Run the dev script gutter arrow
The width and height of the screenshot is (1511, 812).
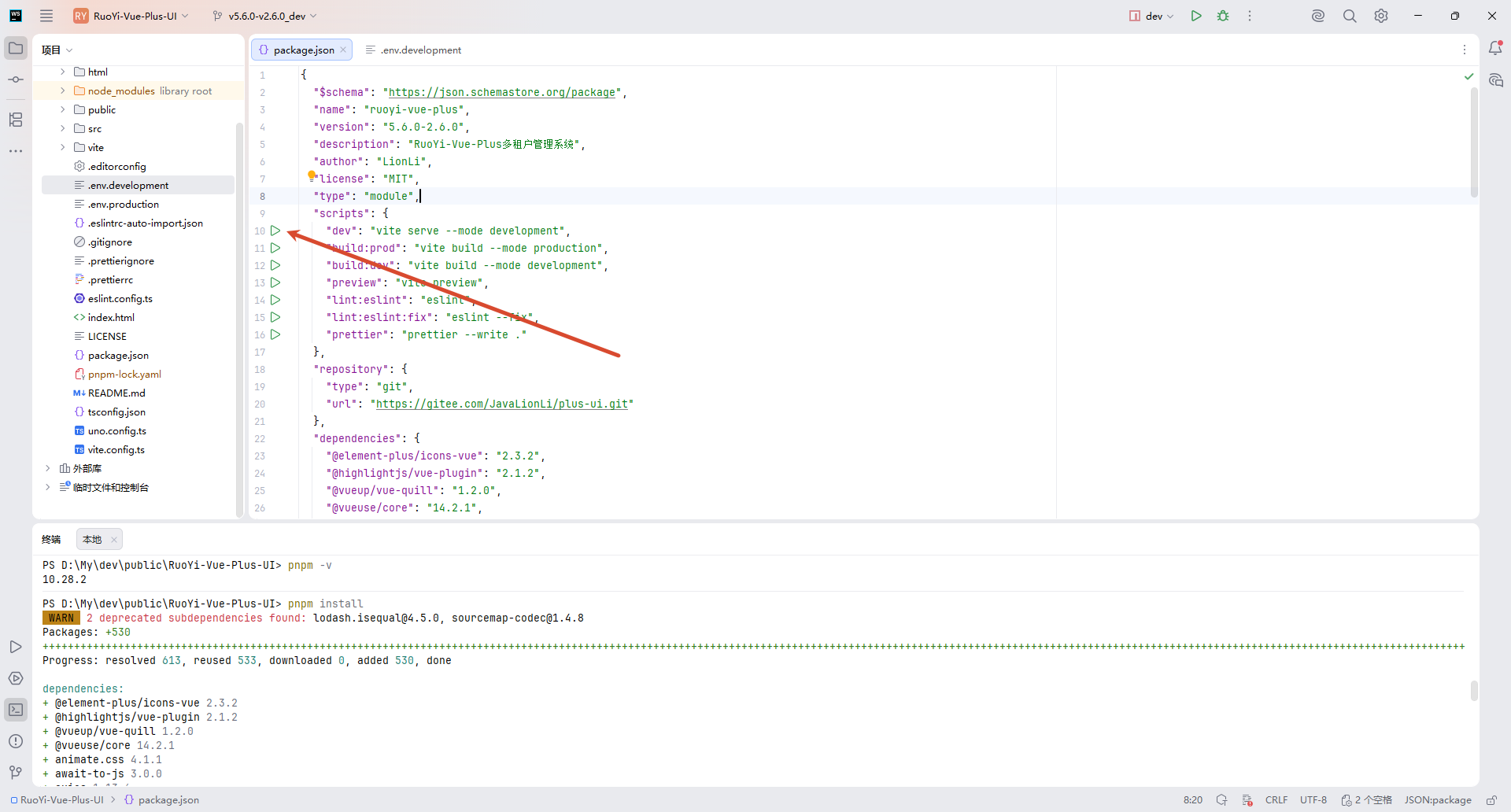point(275,231)
